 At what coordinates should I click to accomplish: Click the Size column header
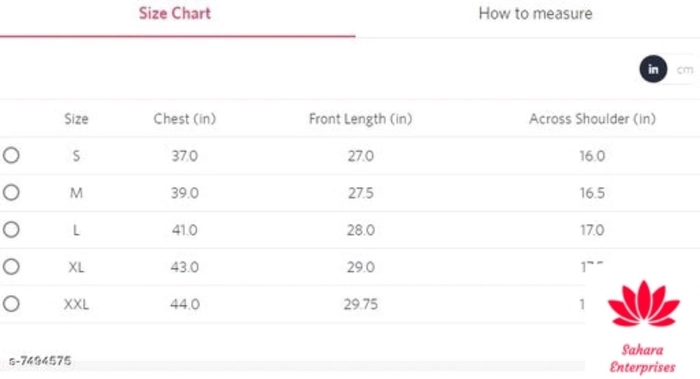click(x=76, y=119)
